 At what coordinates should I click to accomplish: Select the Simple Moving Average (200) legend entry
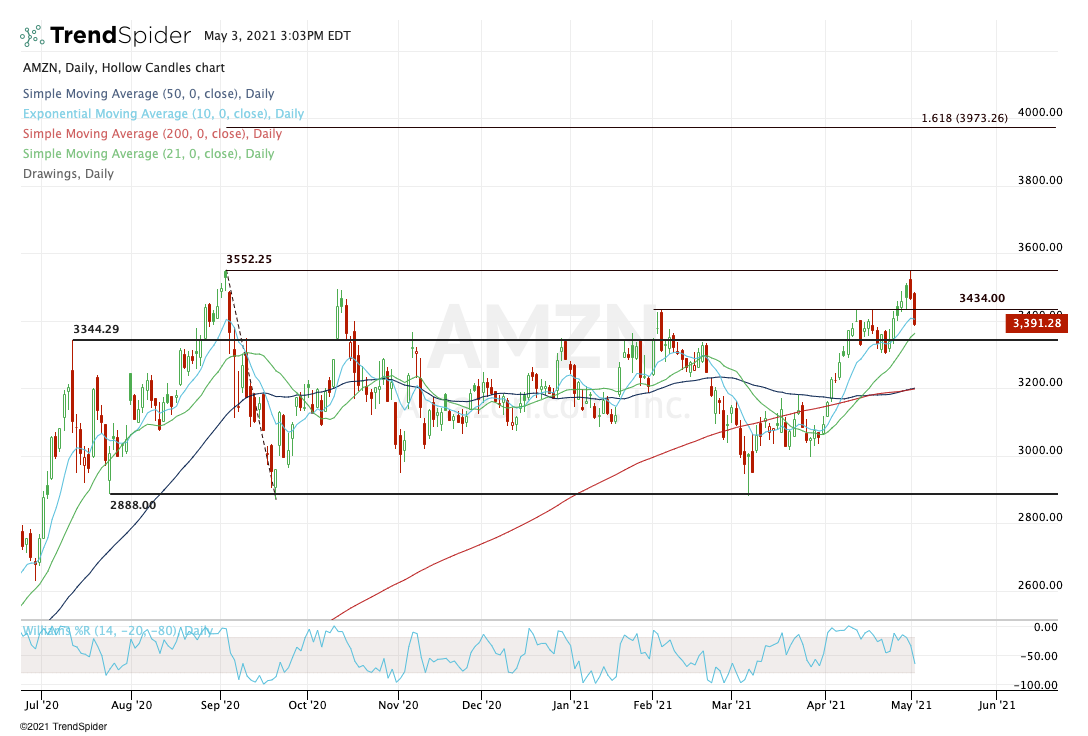pyautogui.click(x=152, y=134)
